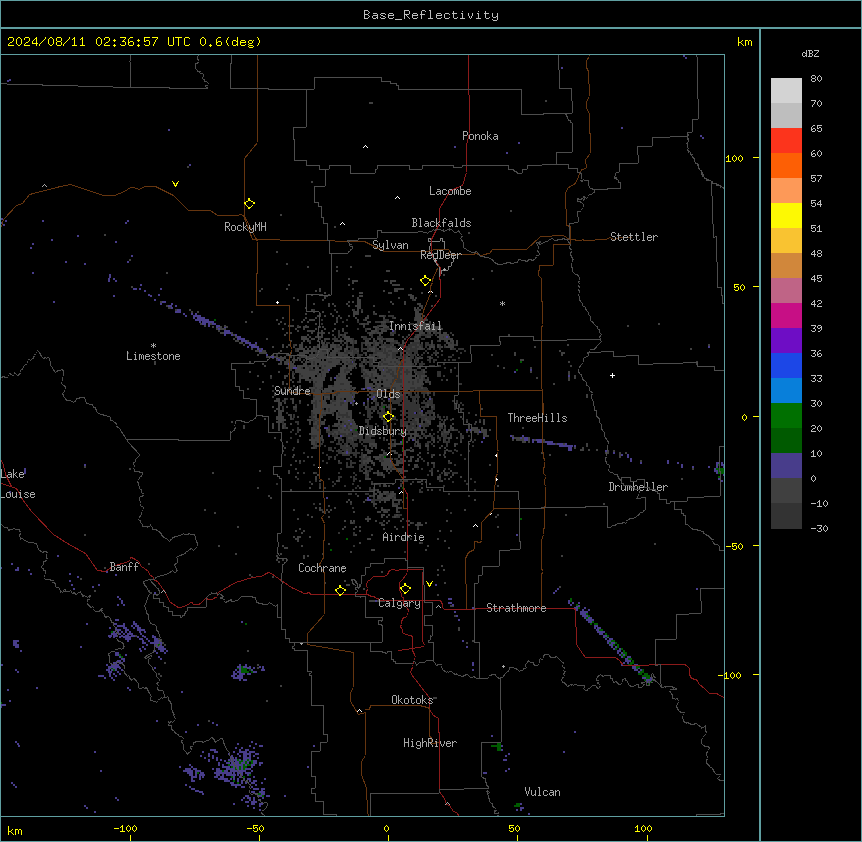Click the Olds town label

pos(388,394)
